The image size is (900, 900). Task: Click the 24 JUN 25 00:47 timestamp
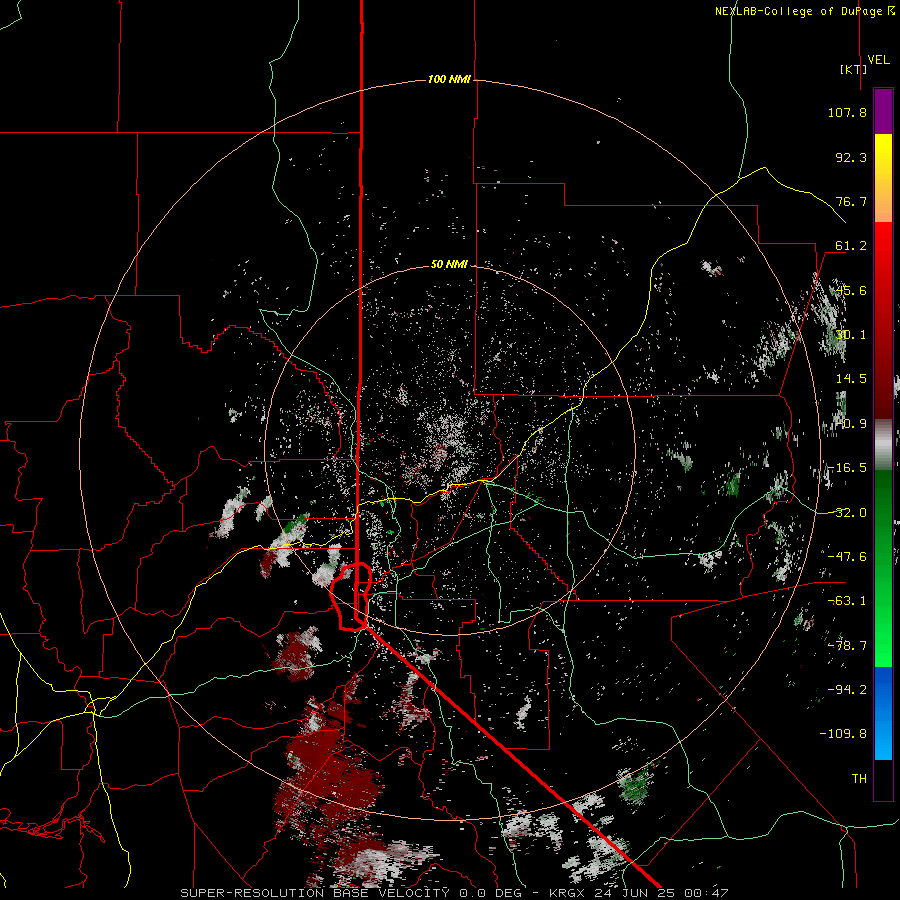[660, 893]
